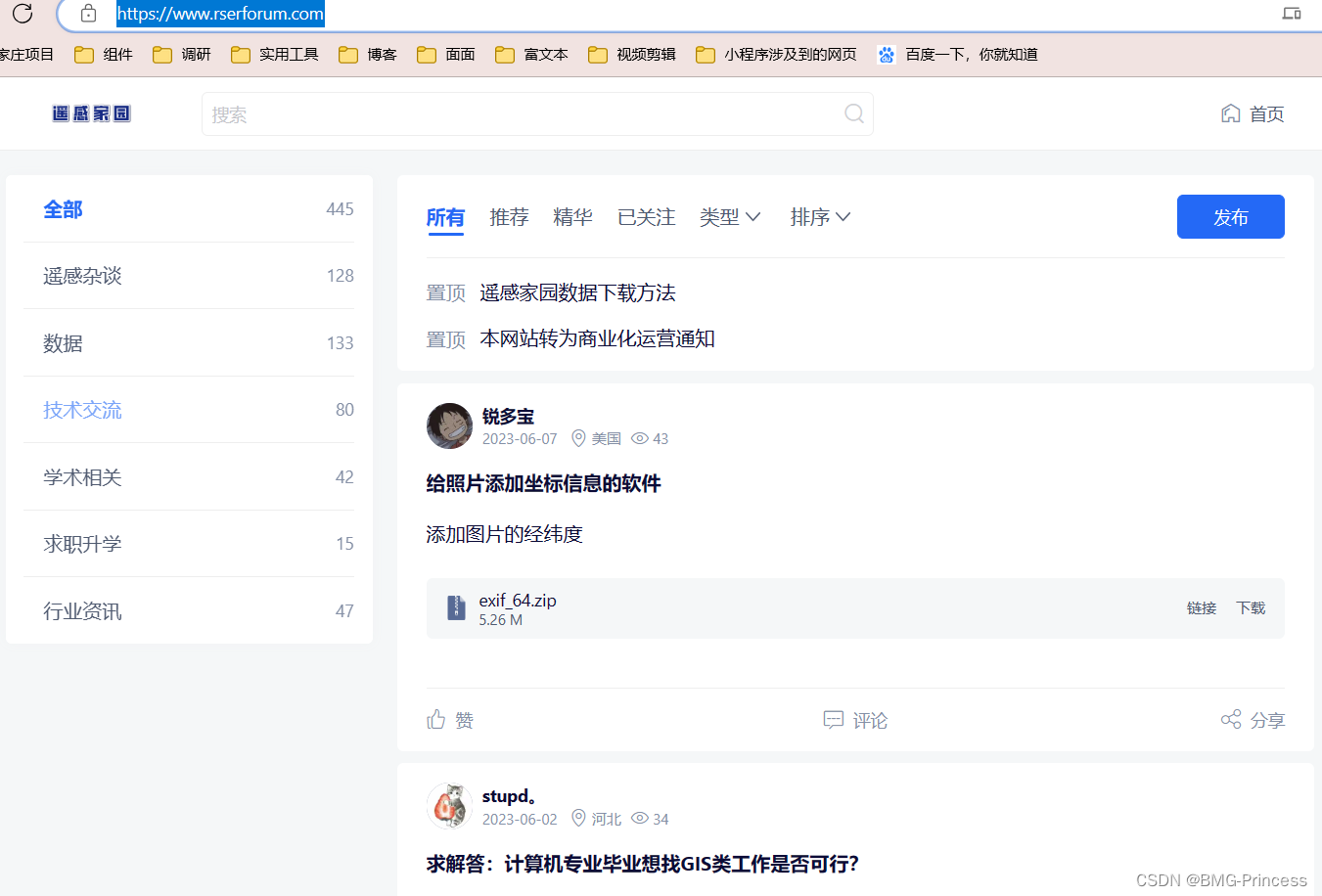This screenshot has height=896, width=1322.
Task: Open stupd。's avatar profile picture
Action: 450,807
